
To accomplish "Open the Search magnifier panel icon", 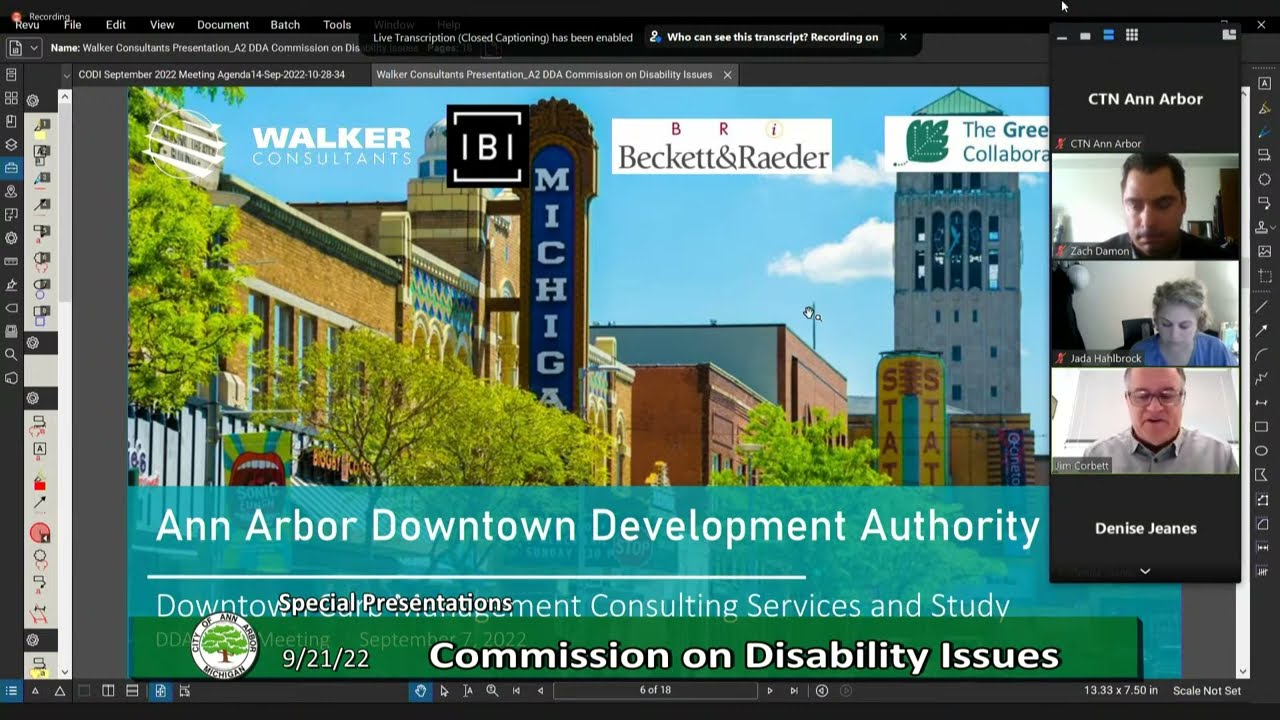I will (x=11, y=354).
